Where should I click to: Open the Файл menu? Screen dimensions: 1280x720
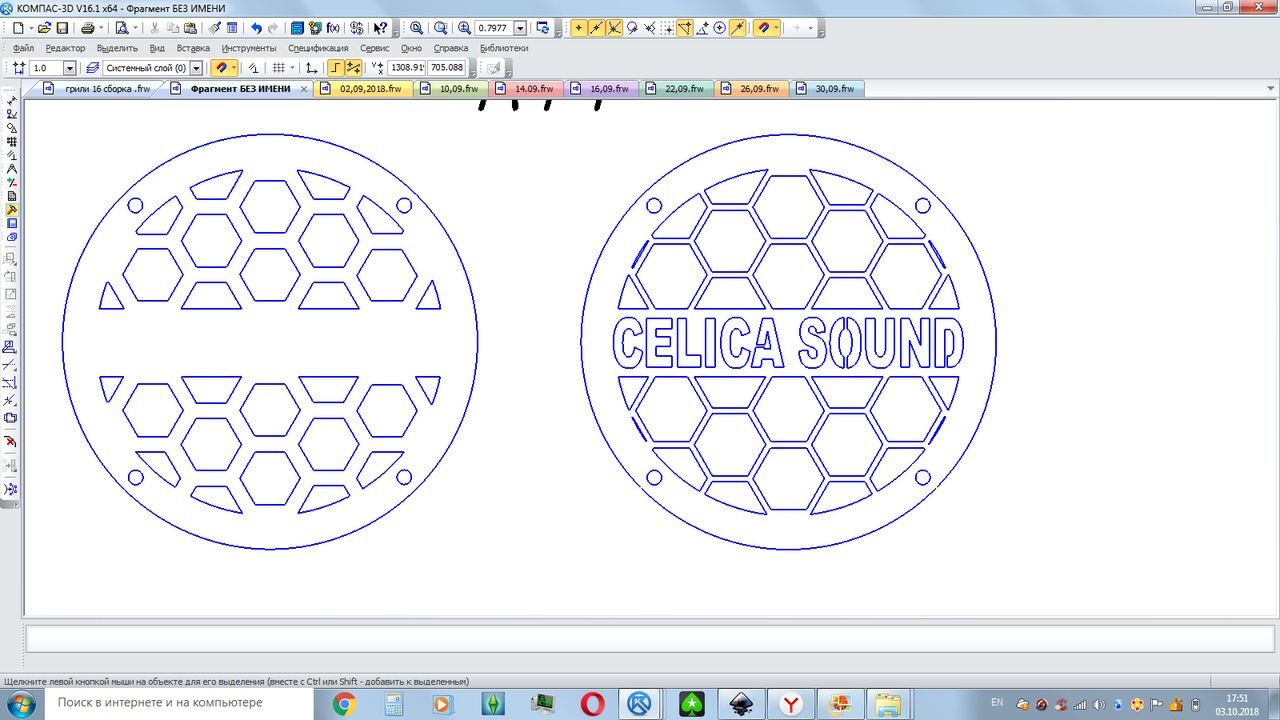click(x=23, y=48)
